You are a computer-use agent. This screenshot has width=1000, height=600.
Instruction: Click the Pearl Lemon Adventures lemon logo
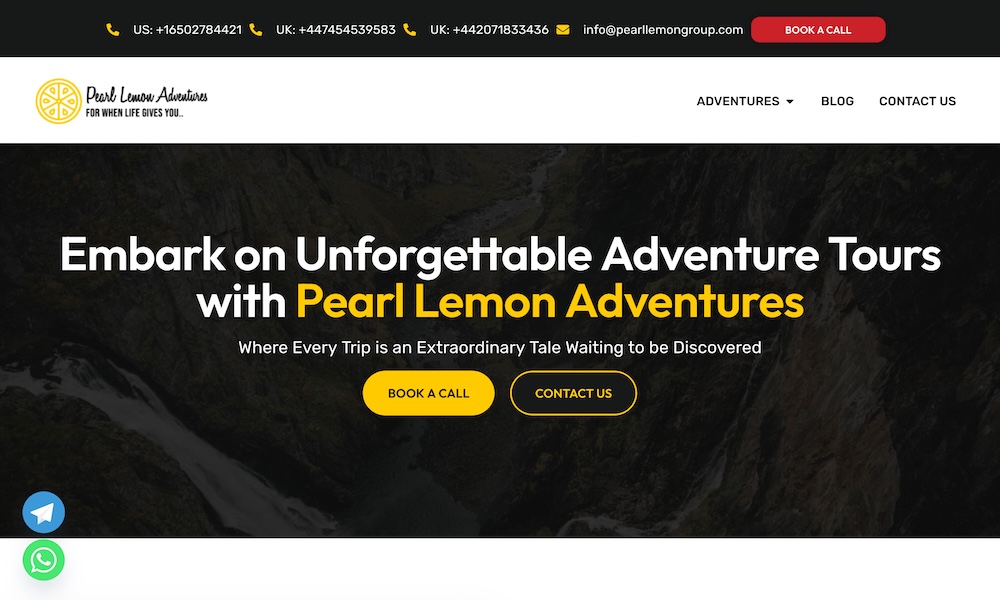point(59,101)
